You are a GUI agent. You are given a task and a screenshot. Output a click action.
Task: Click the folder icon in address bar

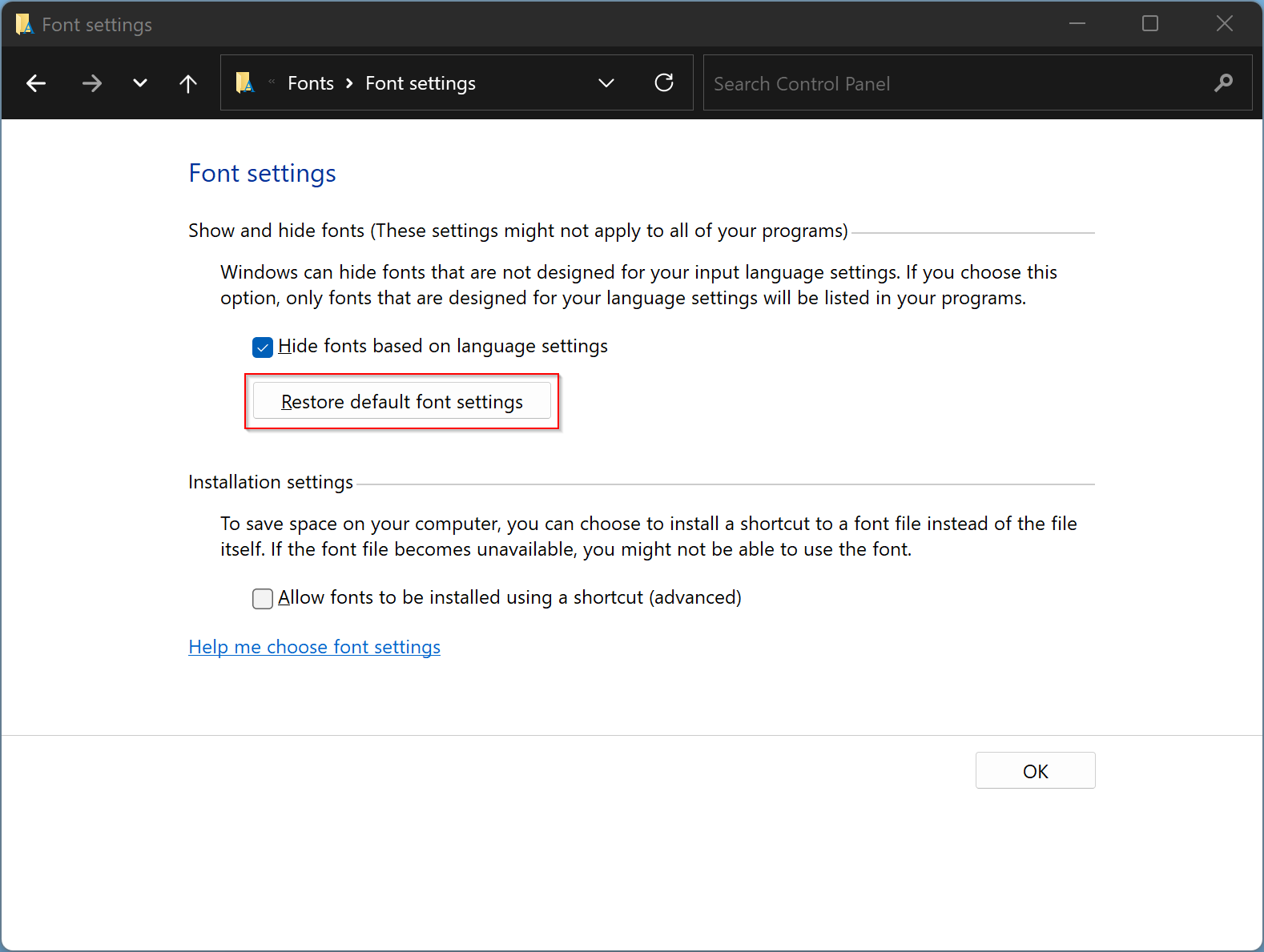tap(245, 82)
